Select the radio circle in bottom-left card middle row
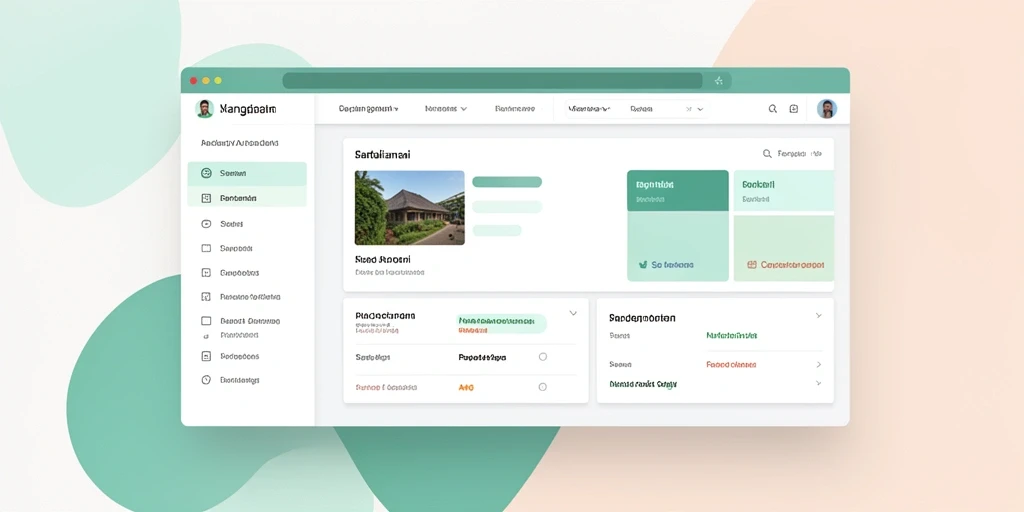 coord(543,357)
